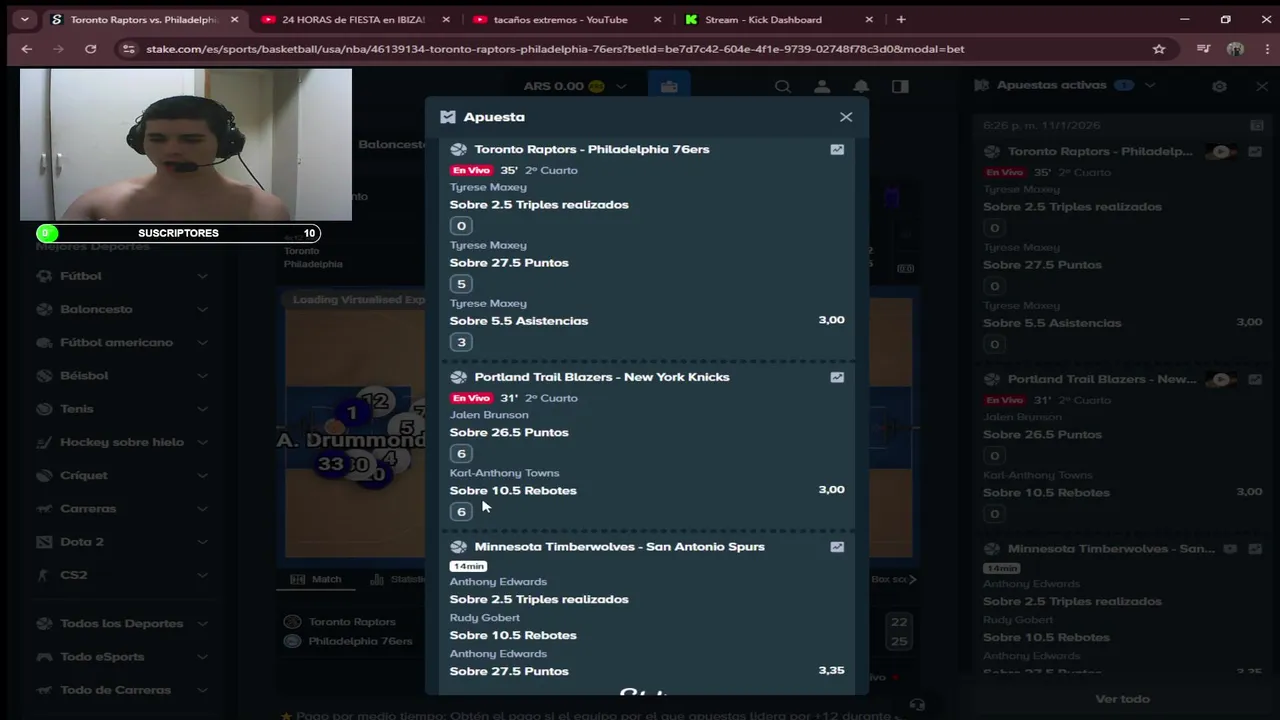Open stats chart for Minnesota Timberwolves bet
Image resolution: width=1280 pixels, height=720 pixels.
click(x=837, y=547)
